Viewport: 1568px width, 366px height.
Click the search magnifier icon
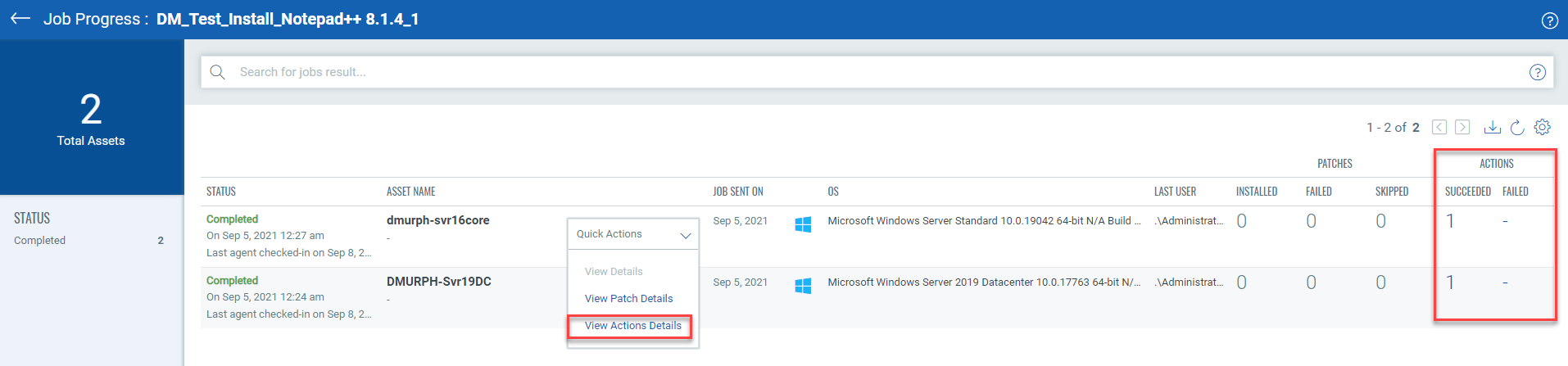[217, 72]
